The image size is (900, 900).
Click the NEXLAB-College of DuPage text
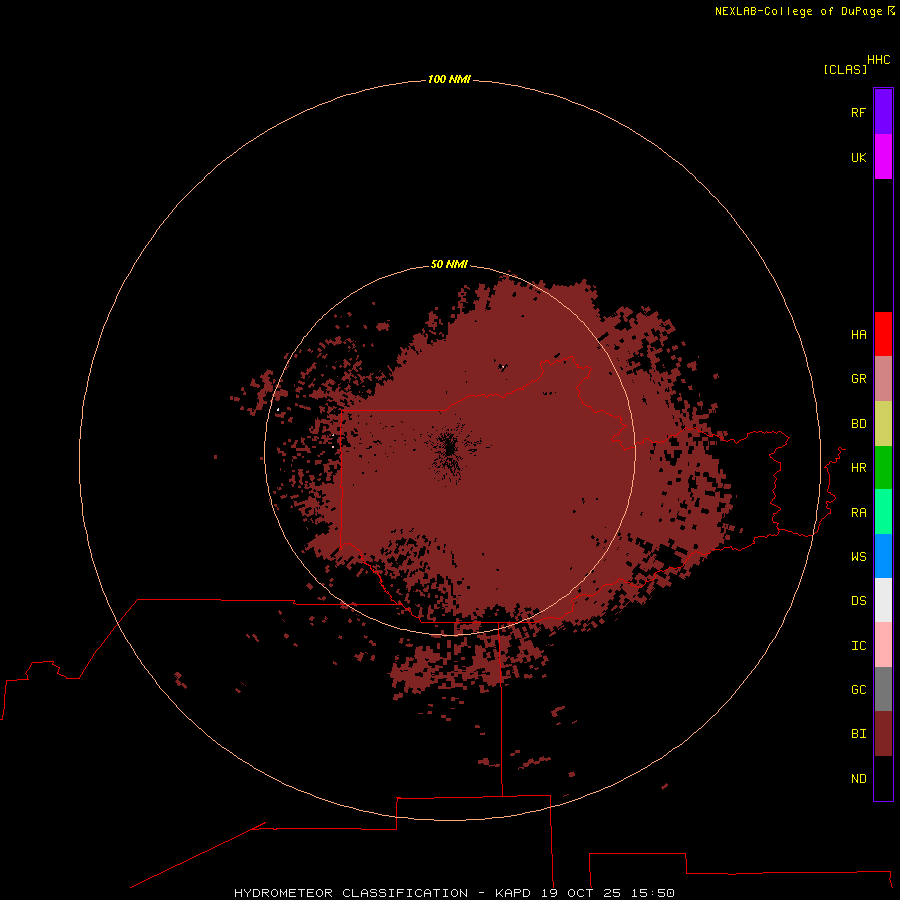pyautogui.click(x=799, y=11)
